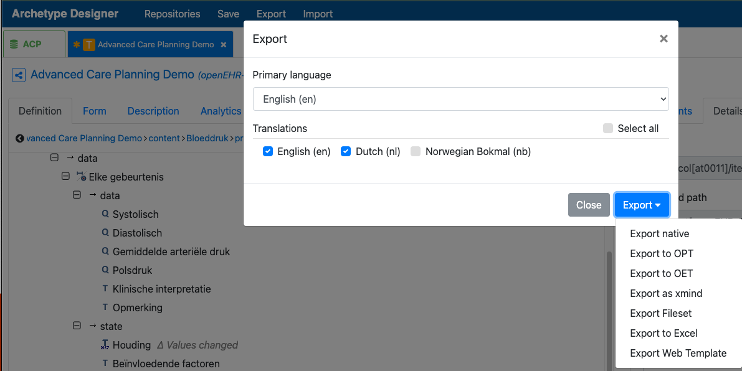
Task: Click the content breadcrumb link
Action: (164, 138)
